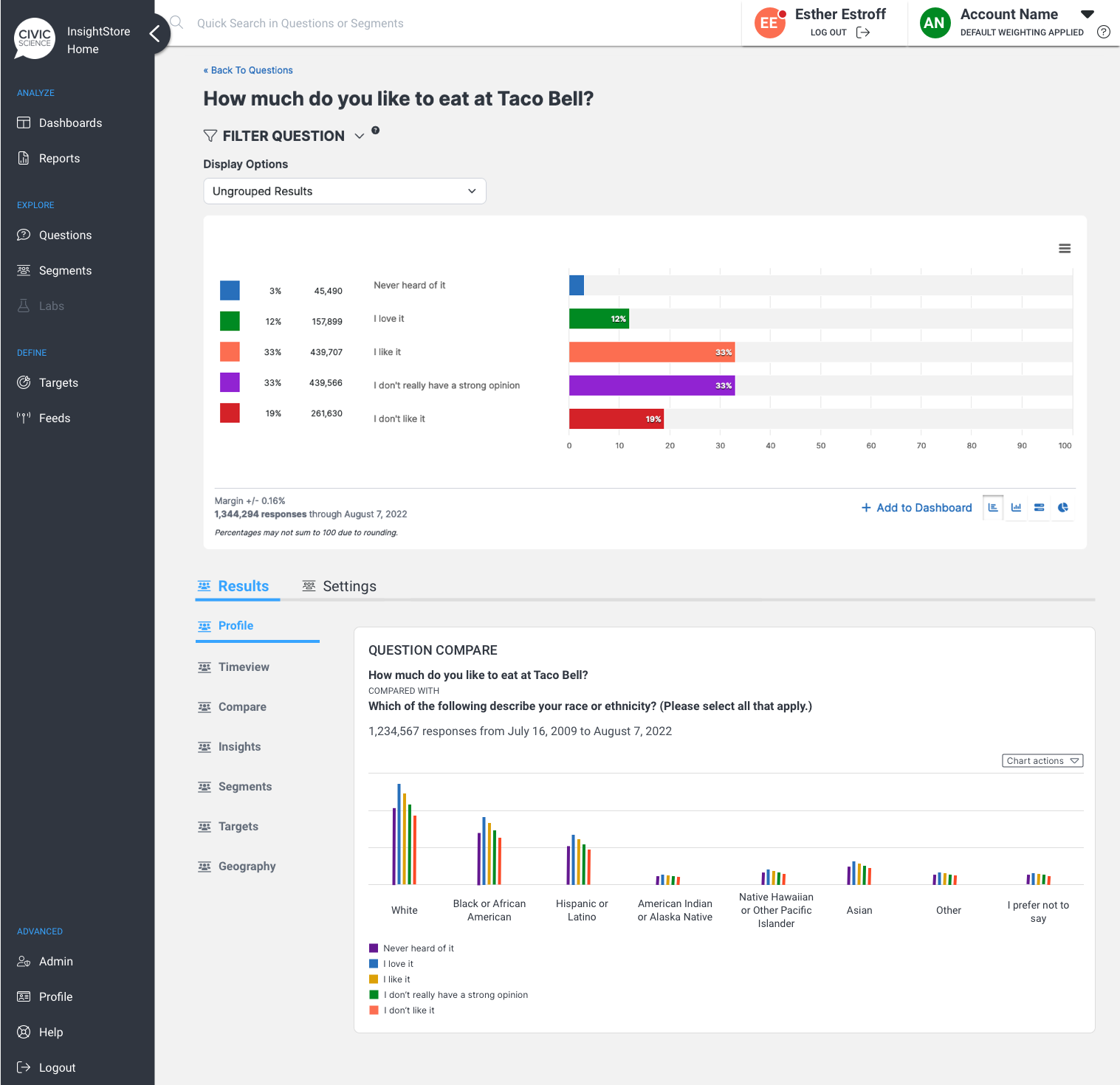Select the Segments results tab
Screen dimensions: 1120x1085
point(235,786)
